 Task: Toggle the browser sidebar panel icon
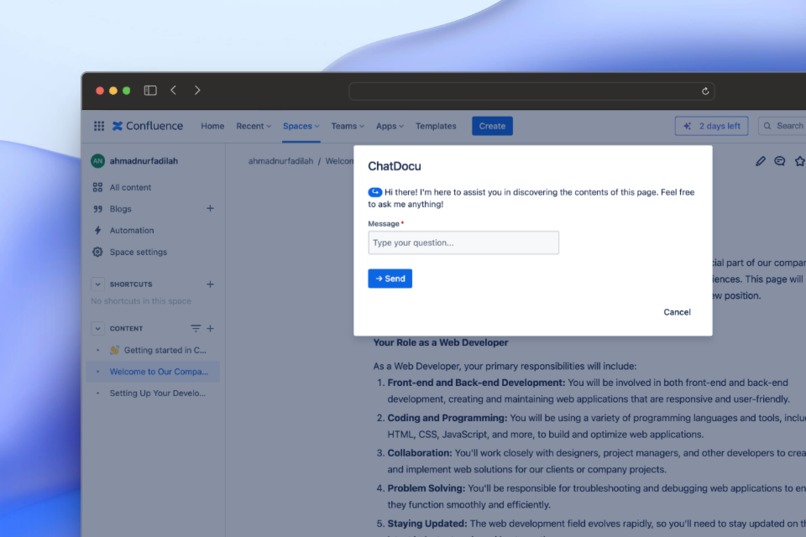coord(150,90)
